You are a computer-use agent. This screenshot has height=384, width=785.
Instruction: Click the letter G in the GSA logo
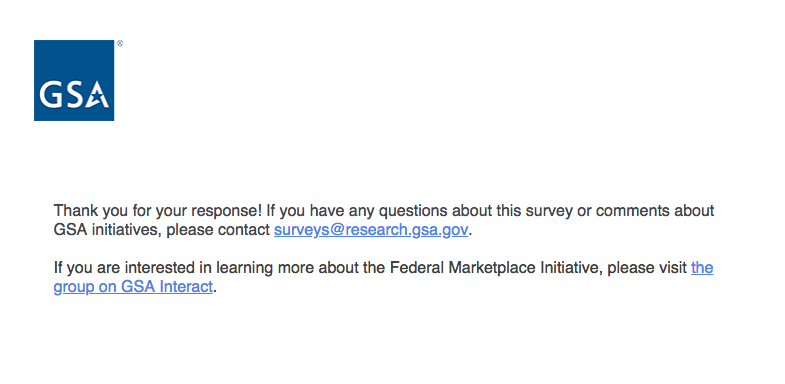click(50, 95)
